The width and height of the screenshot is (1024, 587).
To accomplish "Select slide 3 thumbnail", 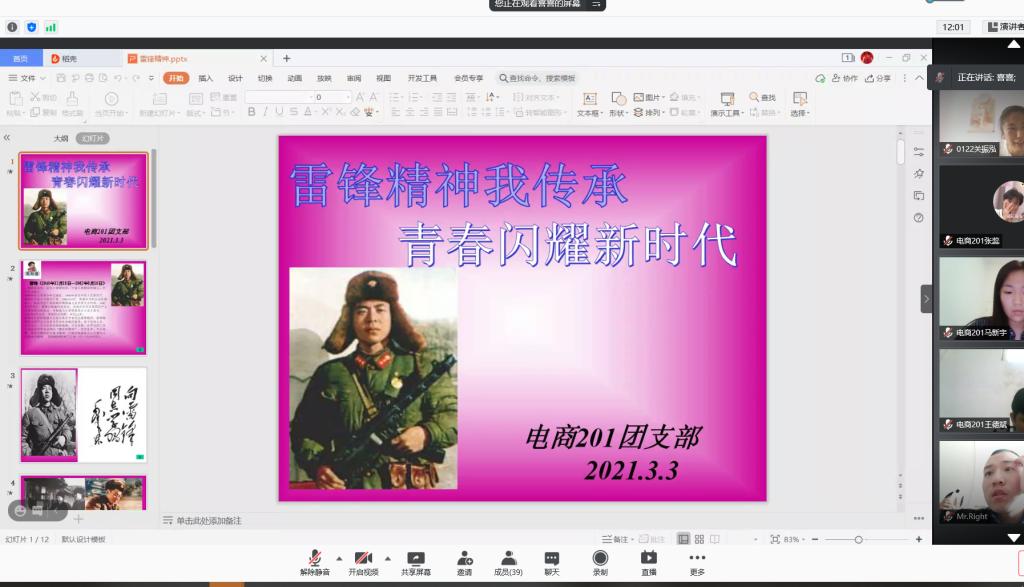I will (84, 415).
